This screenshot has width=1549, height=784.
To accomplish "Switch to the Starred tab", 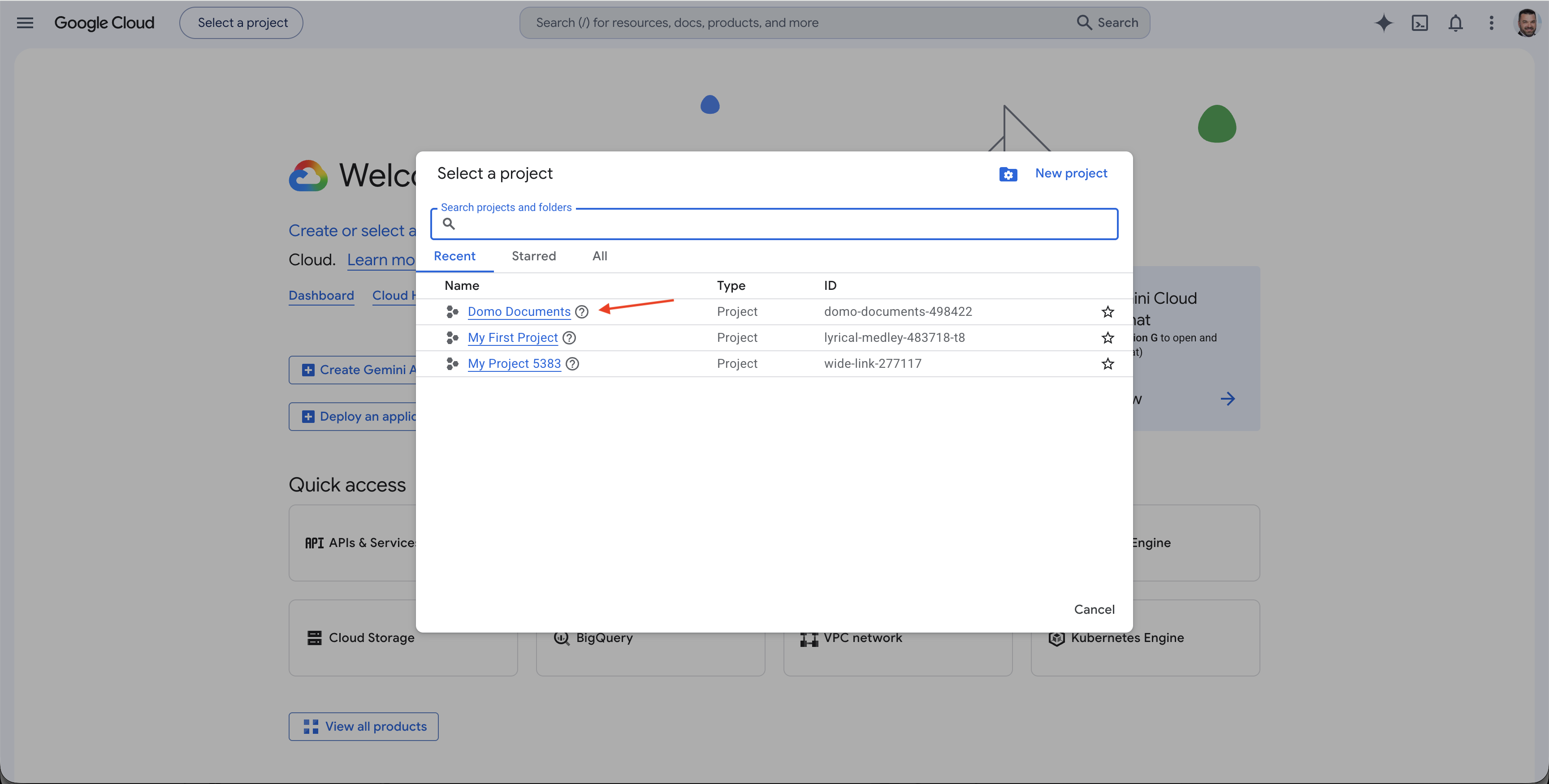I will (534, 256).
